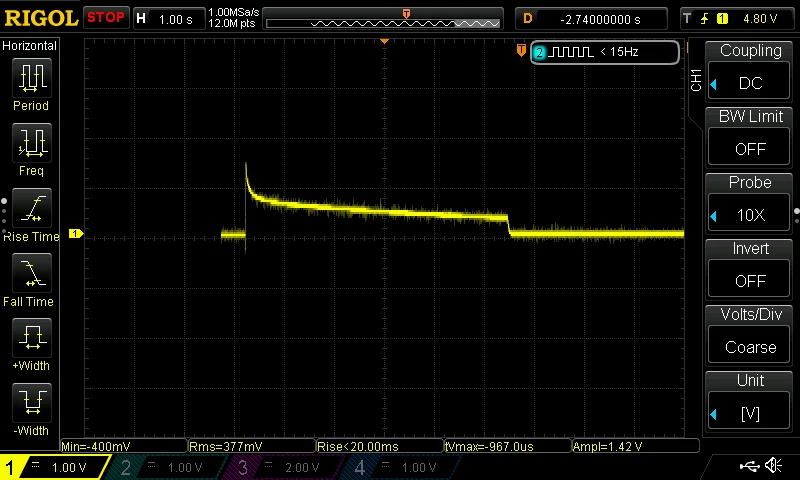
Task: Click the red STOP status button
Action: coord(106,18)
